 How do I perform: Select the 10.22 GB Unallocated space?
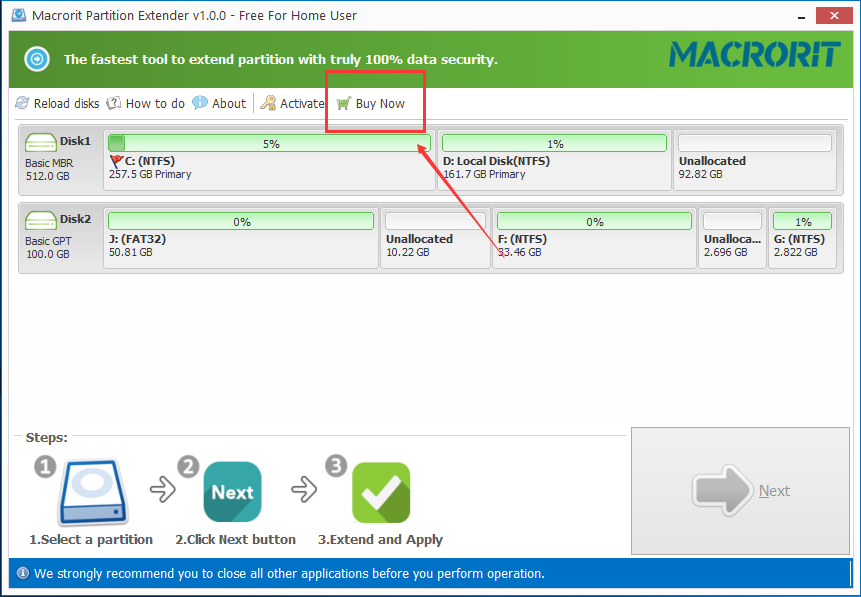[435, 245]
